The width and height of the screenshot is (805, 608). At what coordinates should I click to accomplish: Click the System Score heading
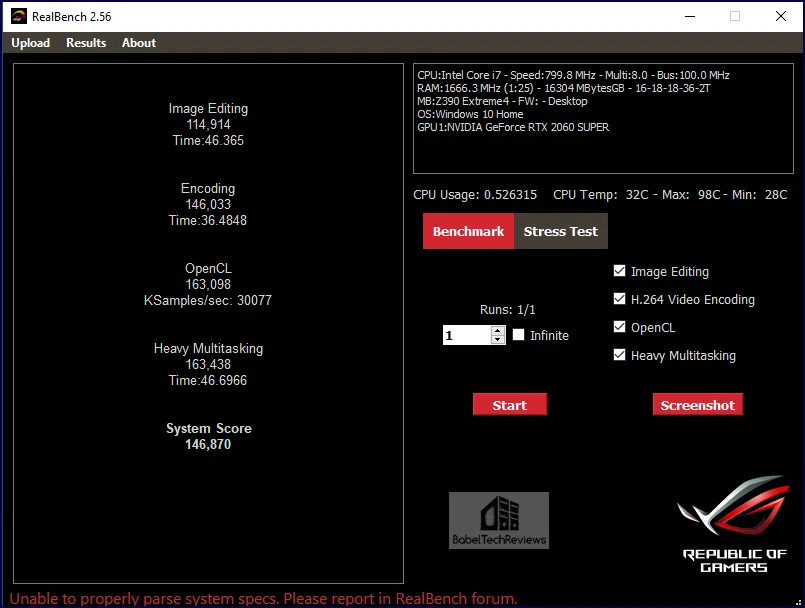tap(208, 428)
